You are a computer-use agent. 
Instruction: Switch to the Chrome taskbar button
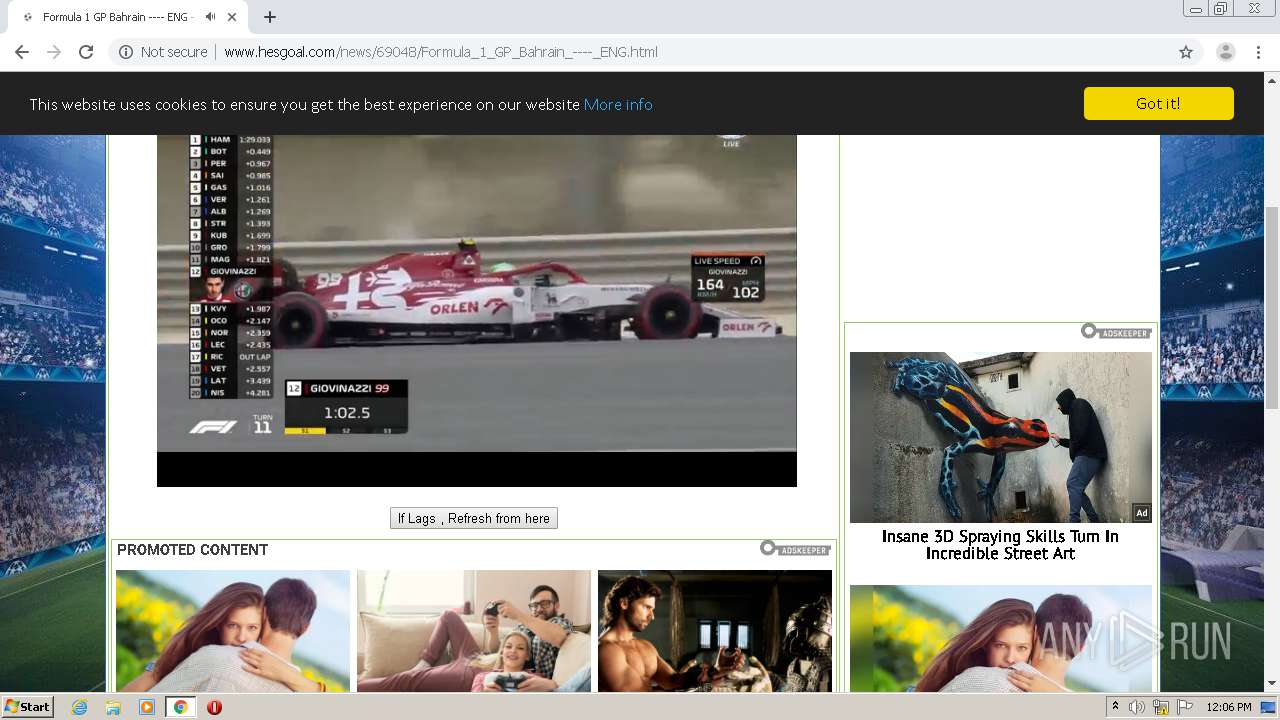tap(180, 707)
